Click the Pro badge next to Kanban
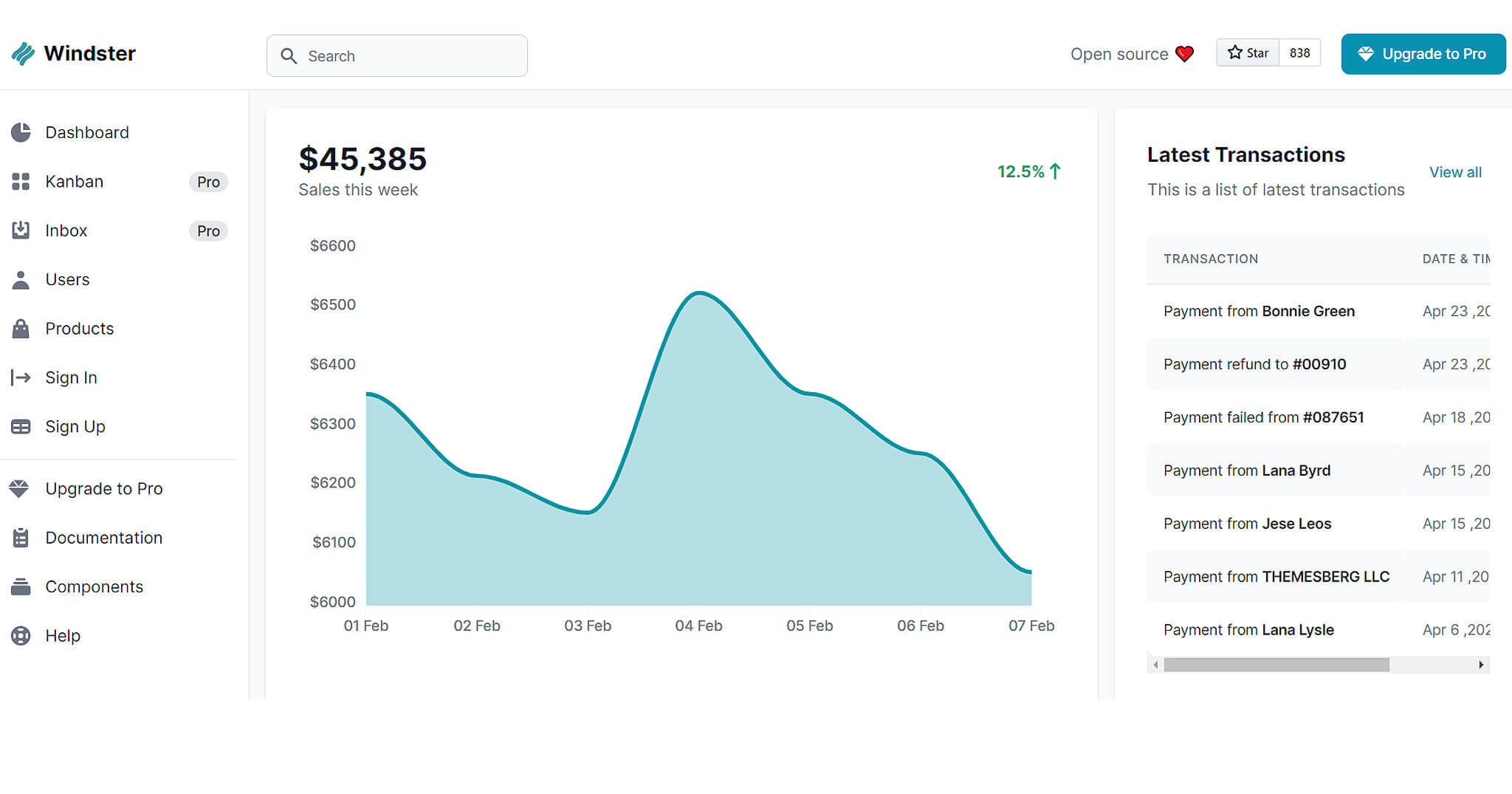 [x=208, y=182]
